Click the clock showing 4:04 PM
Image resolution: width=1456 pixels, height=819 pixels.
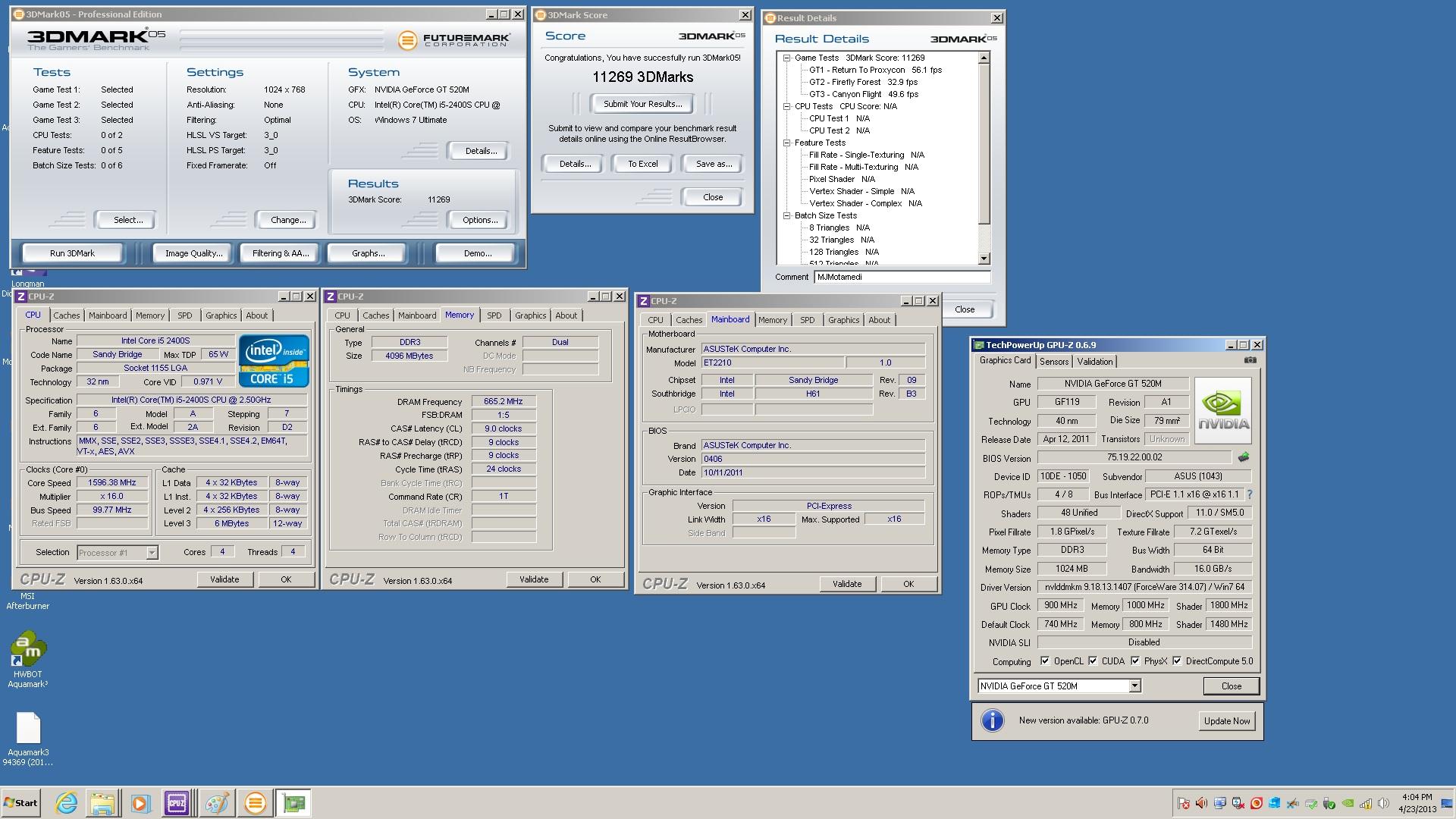click(x=1417, y=797)
